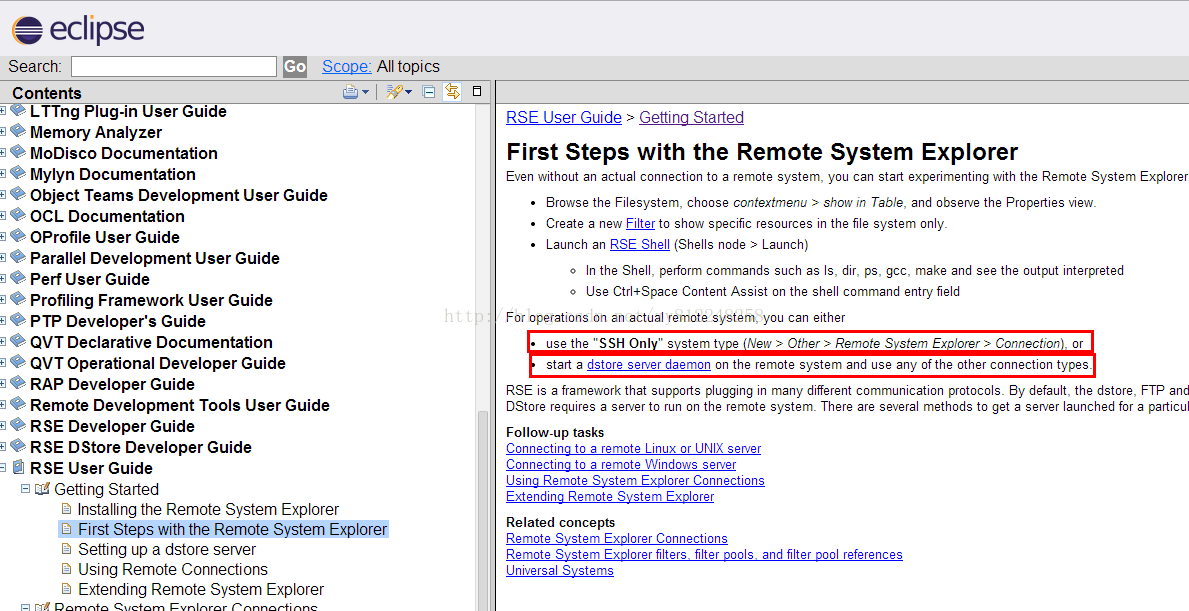Toggle the Link with Contents icon

pyautogui.click(x=453, y=92)
